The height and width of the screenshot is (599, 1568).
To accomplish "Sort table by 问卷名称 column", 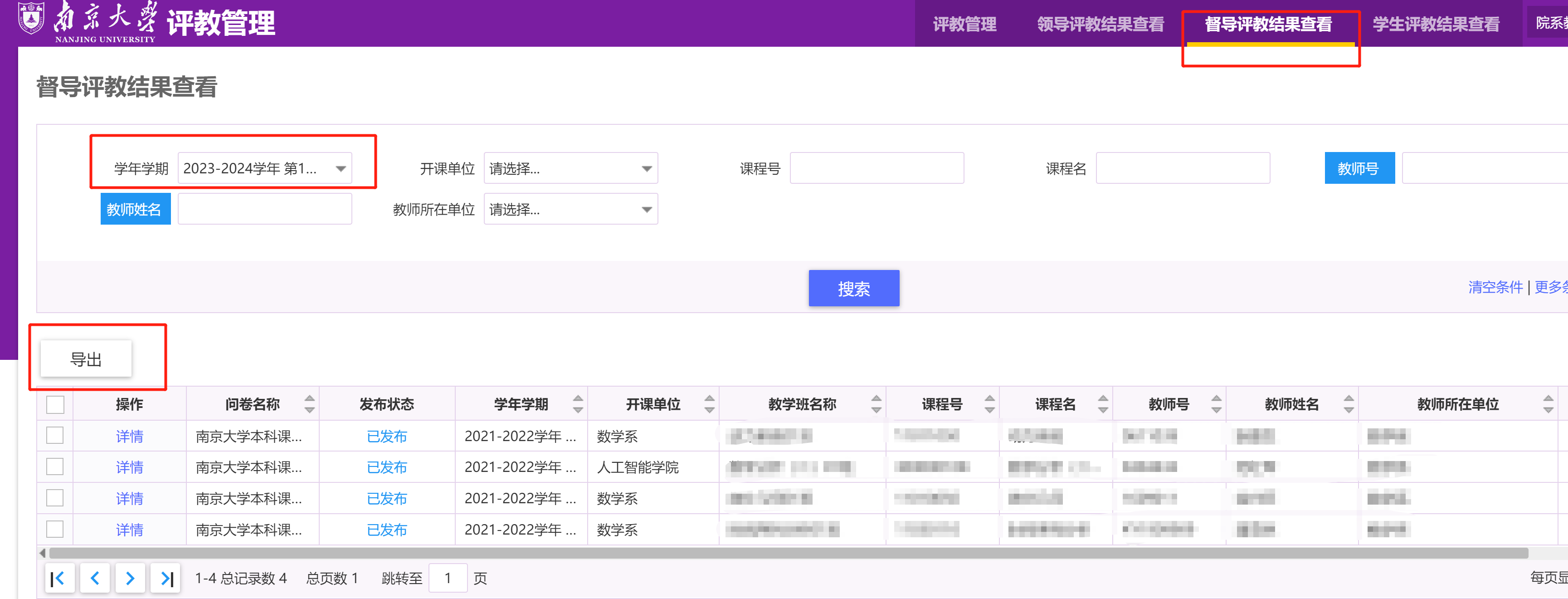I will (x=310, y=404).
